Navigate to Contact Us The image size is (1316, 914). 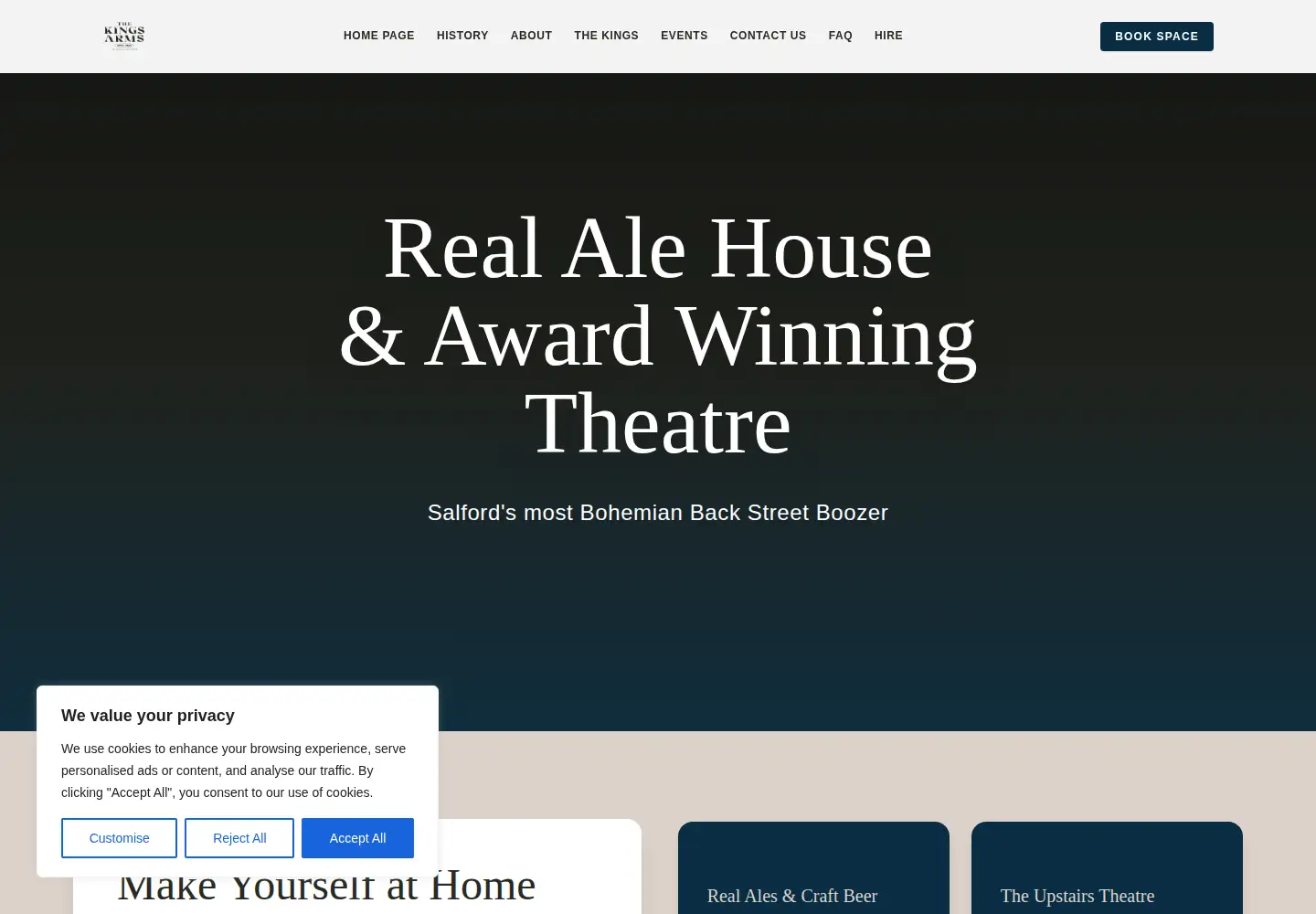click(x=768, y=36)
